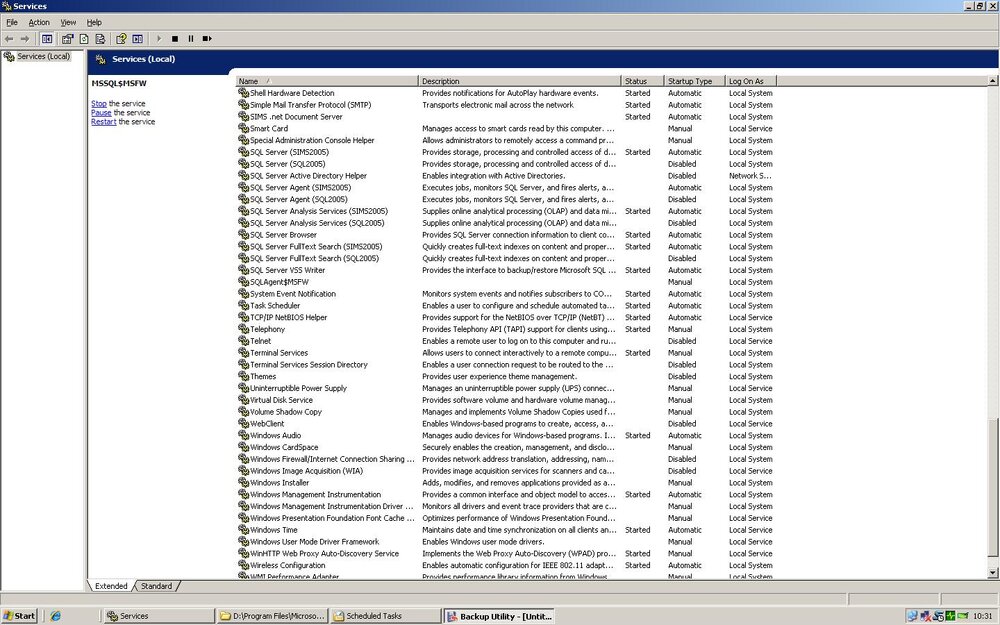Click the Forward arrow toolbar icon

(25, 39)
